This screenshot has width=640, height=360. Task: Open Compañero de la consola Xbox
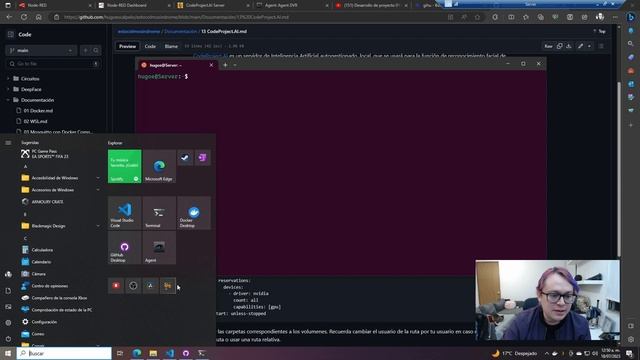point(60,298)
